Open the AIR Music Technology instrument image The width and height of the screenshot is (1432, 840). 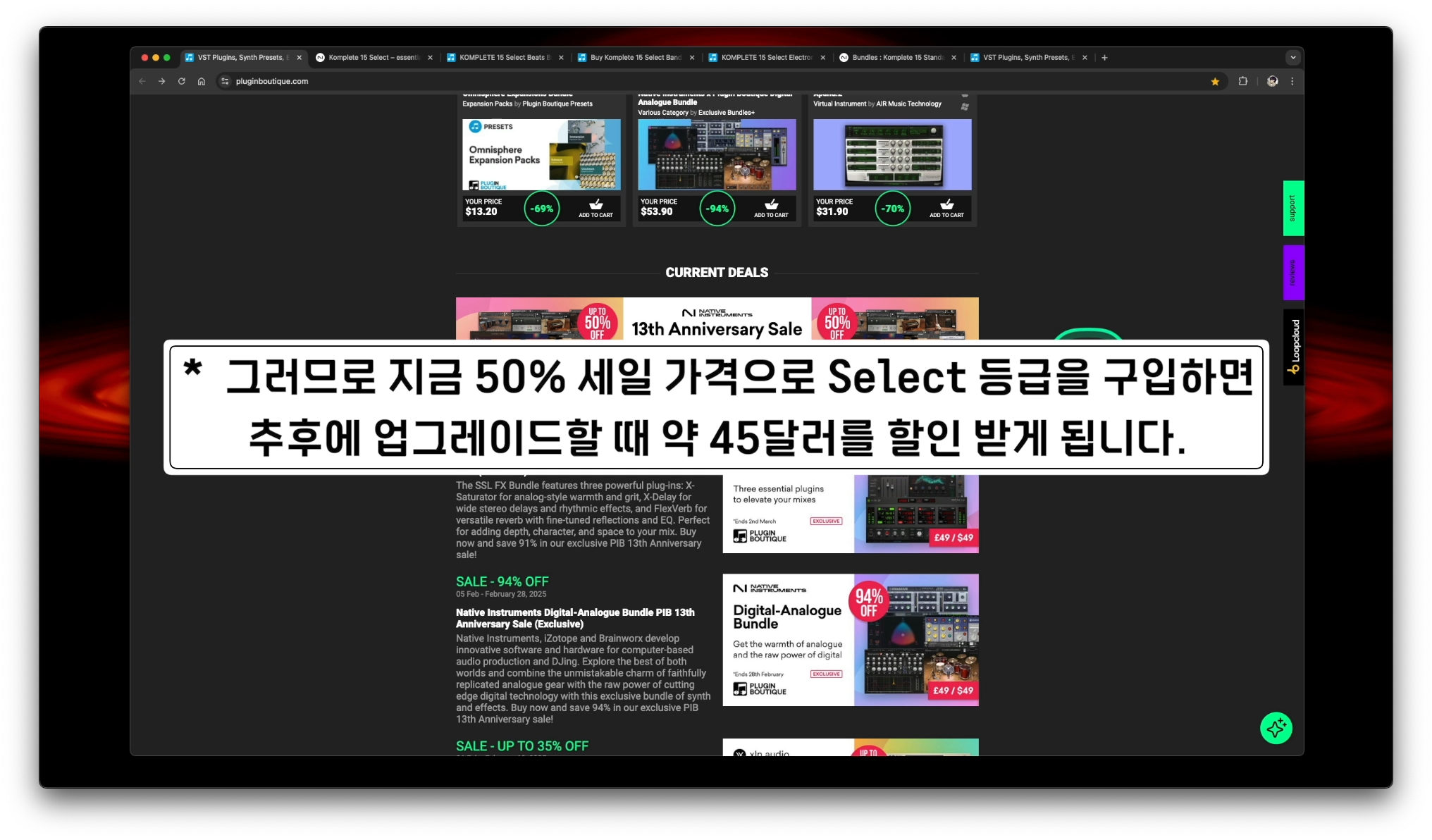click(892, 154)
